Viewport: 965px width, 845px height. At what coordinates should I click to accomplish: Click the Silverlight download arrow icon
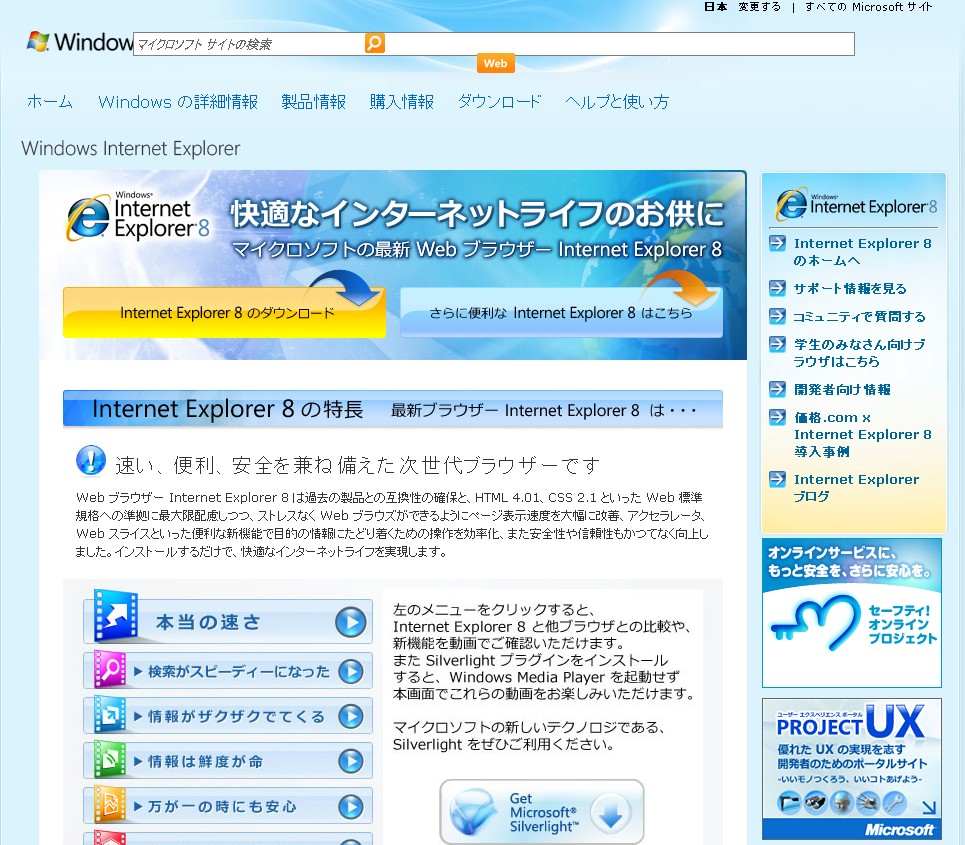611,814
